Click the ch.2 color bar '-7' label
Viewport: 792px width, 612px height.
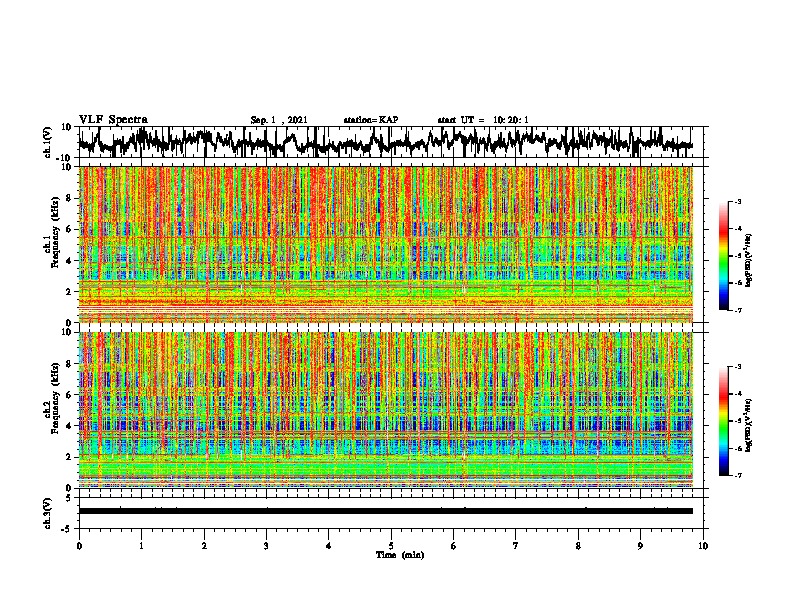pos(738,476)
